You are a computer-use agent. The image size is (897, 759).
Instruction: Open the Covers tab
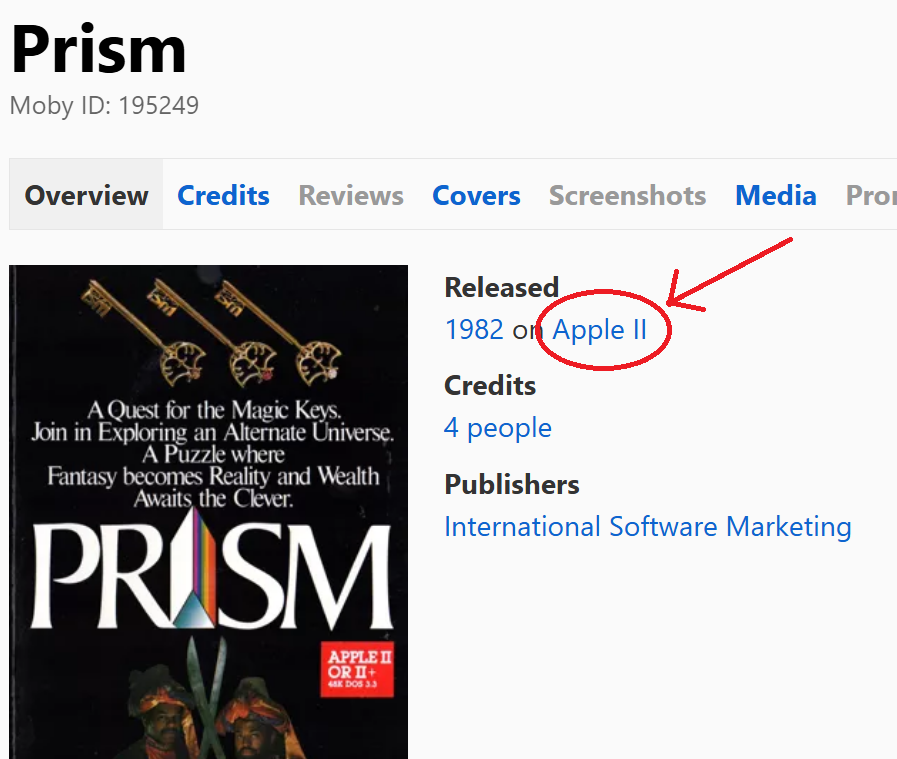pos(476,196)
